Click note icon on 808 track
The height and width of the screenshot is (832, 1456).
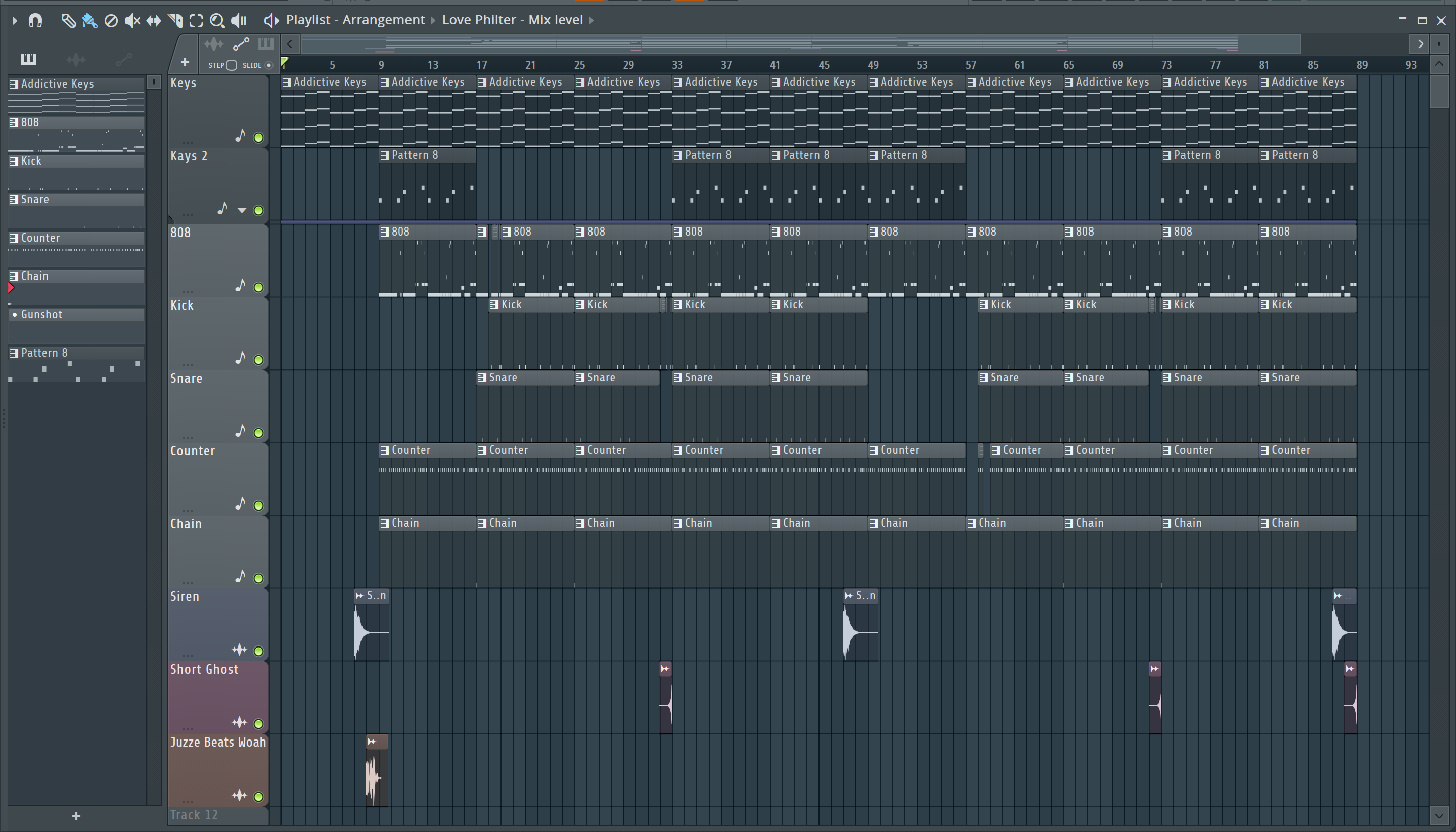(x=240, y=286)
